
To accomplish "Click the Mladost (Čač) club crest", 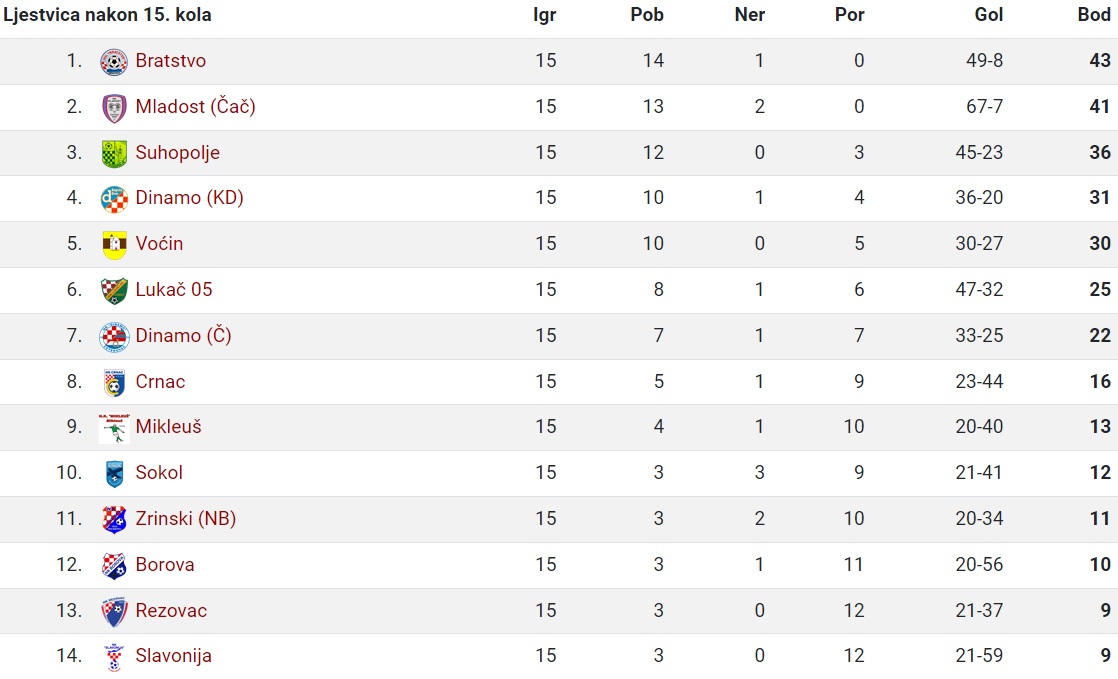I will 114,108.
